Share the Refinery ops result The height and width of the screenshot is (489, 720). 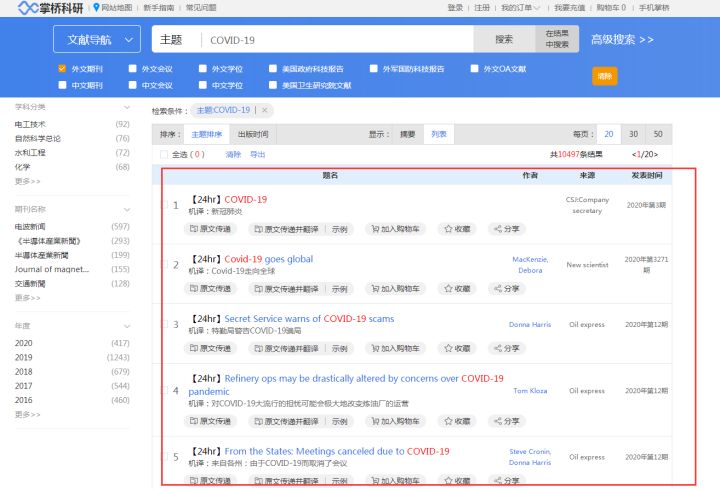[x=506, y=421]
